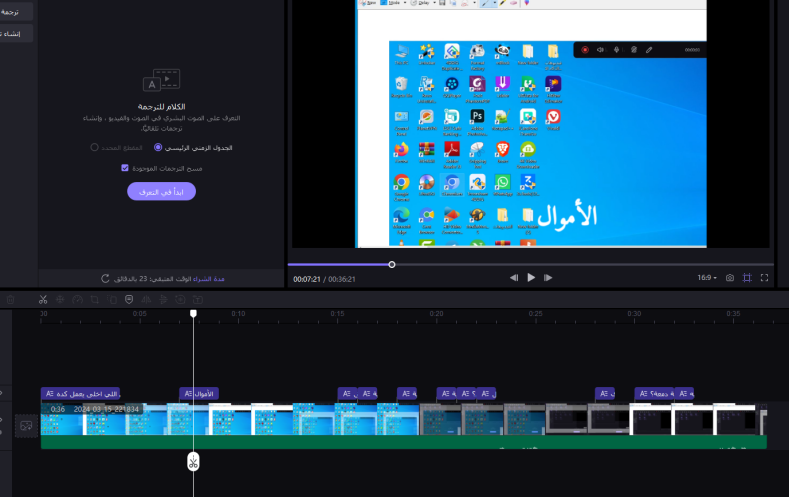Click the 00:07:21 current time display
The image size is (789, 497).
(307, 279)
